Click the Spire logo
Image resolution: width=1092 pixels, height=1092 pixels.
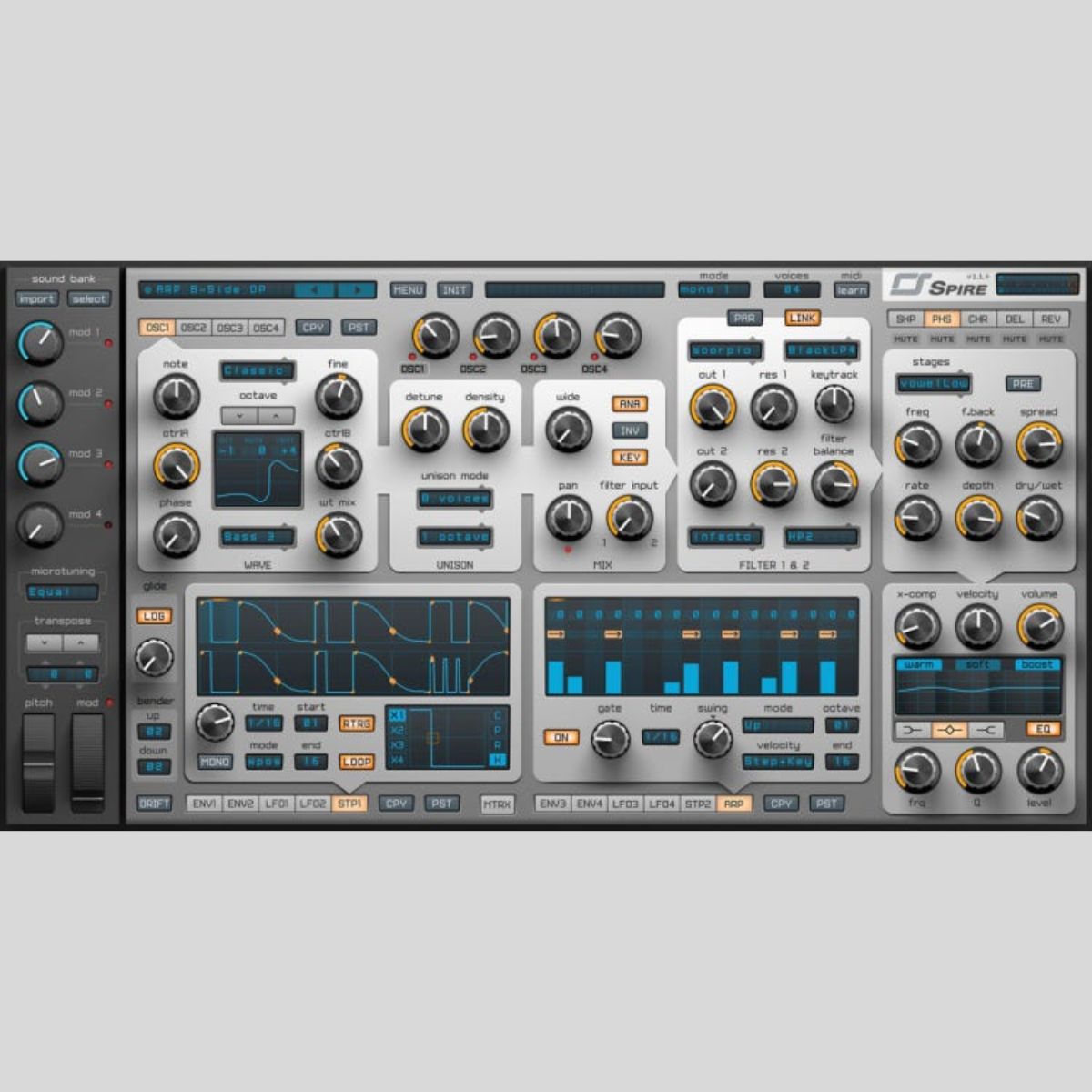938,285
